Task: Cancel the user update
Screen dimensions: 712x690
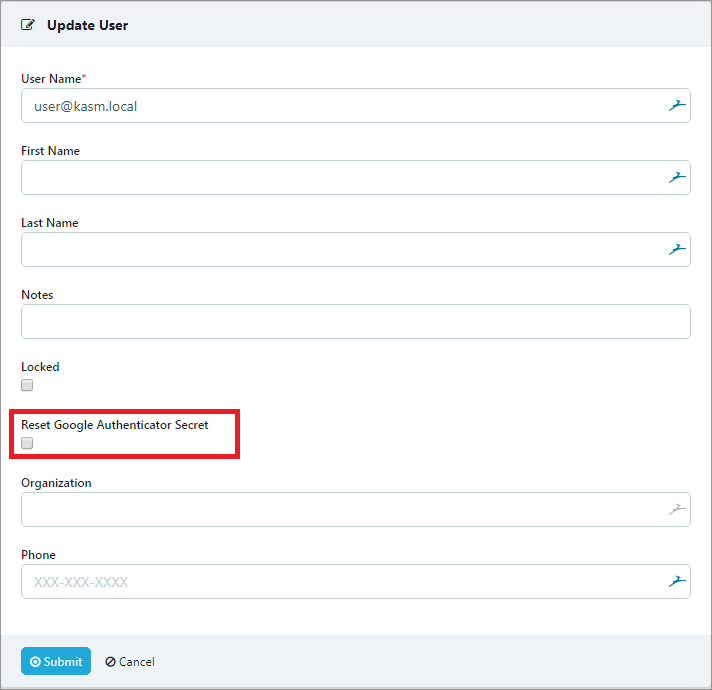Action: (x=130, y=662)
